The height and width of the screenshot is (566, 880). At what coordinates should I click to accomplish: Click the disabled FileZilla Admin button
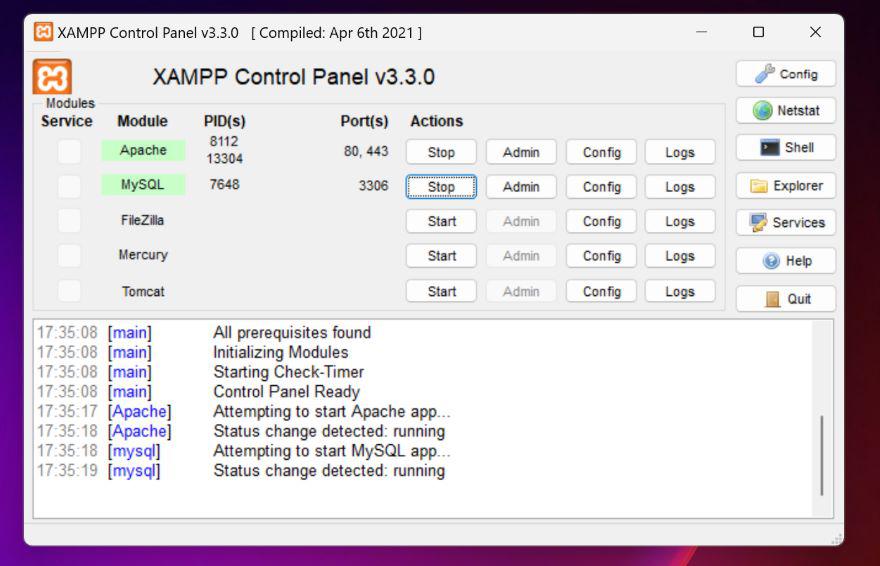point(521,222)
